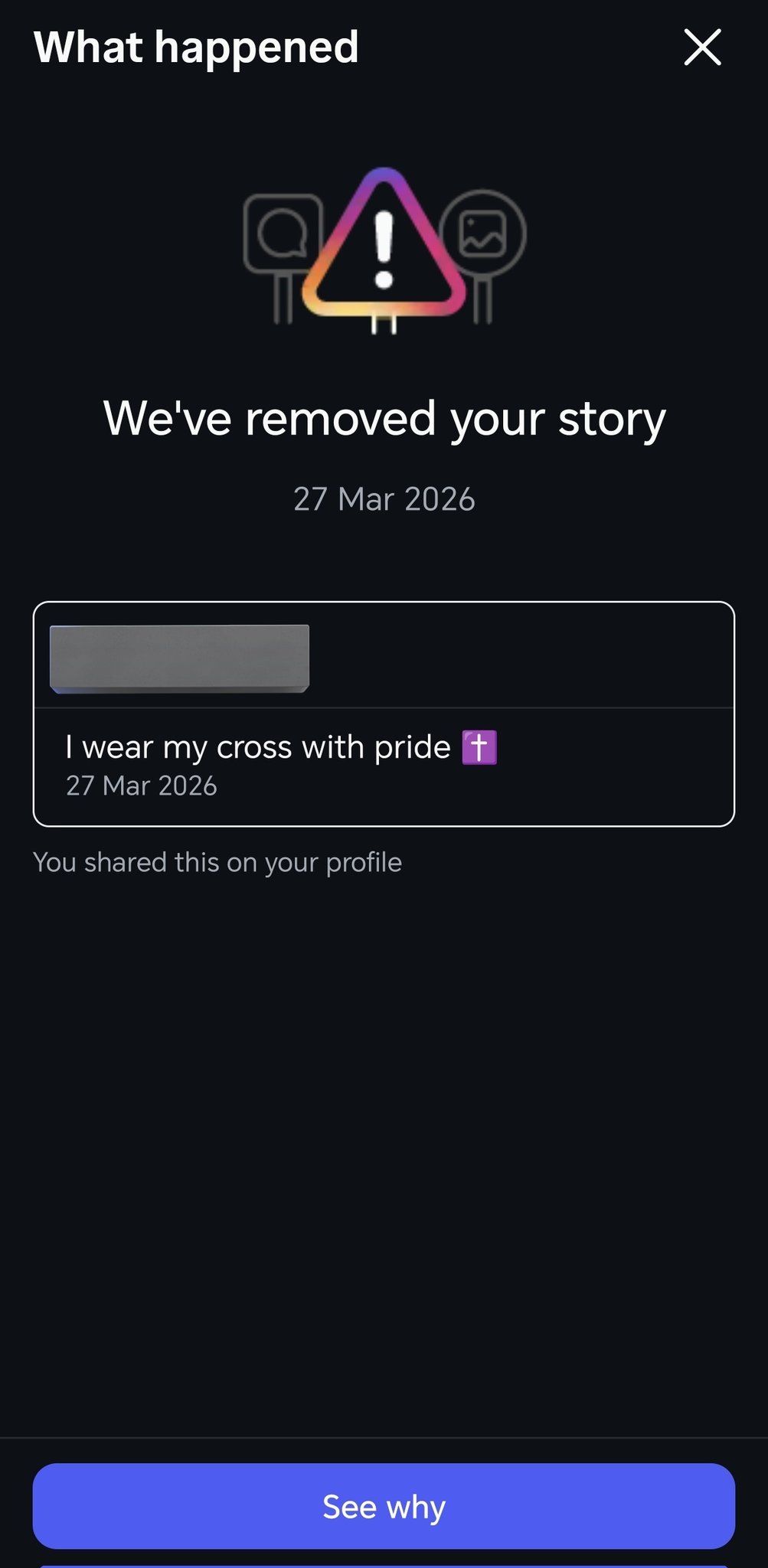
Task: Close the What happened dialog
Action: coord(702,47)
